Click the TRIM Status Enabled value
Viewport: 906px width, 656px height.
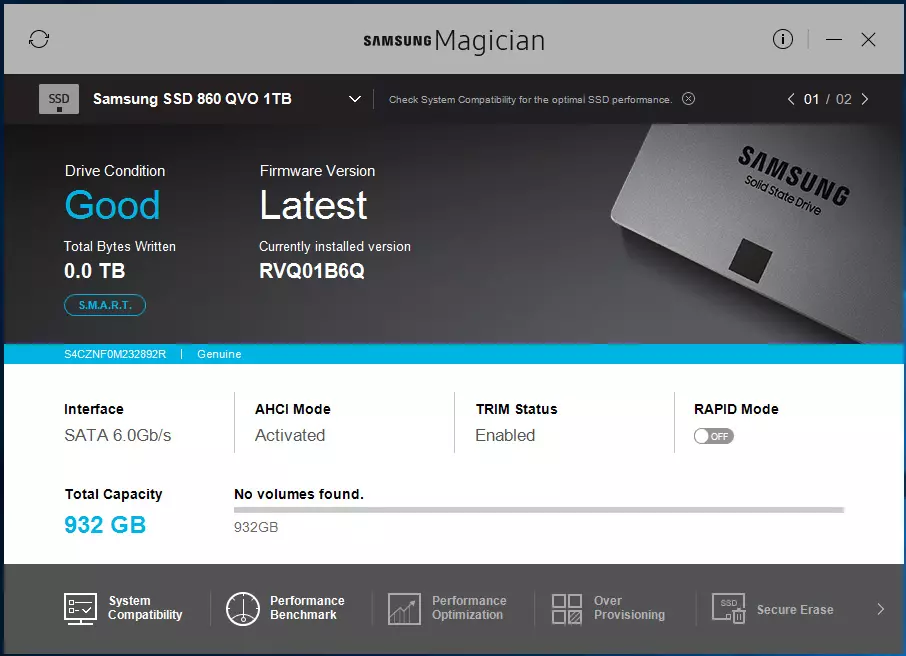tap(505, 435)
